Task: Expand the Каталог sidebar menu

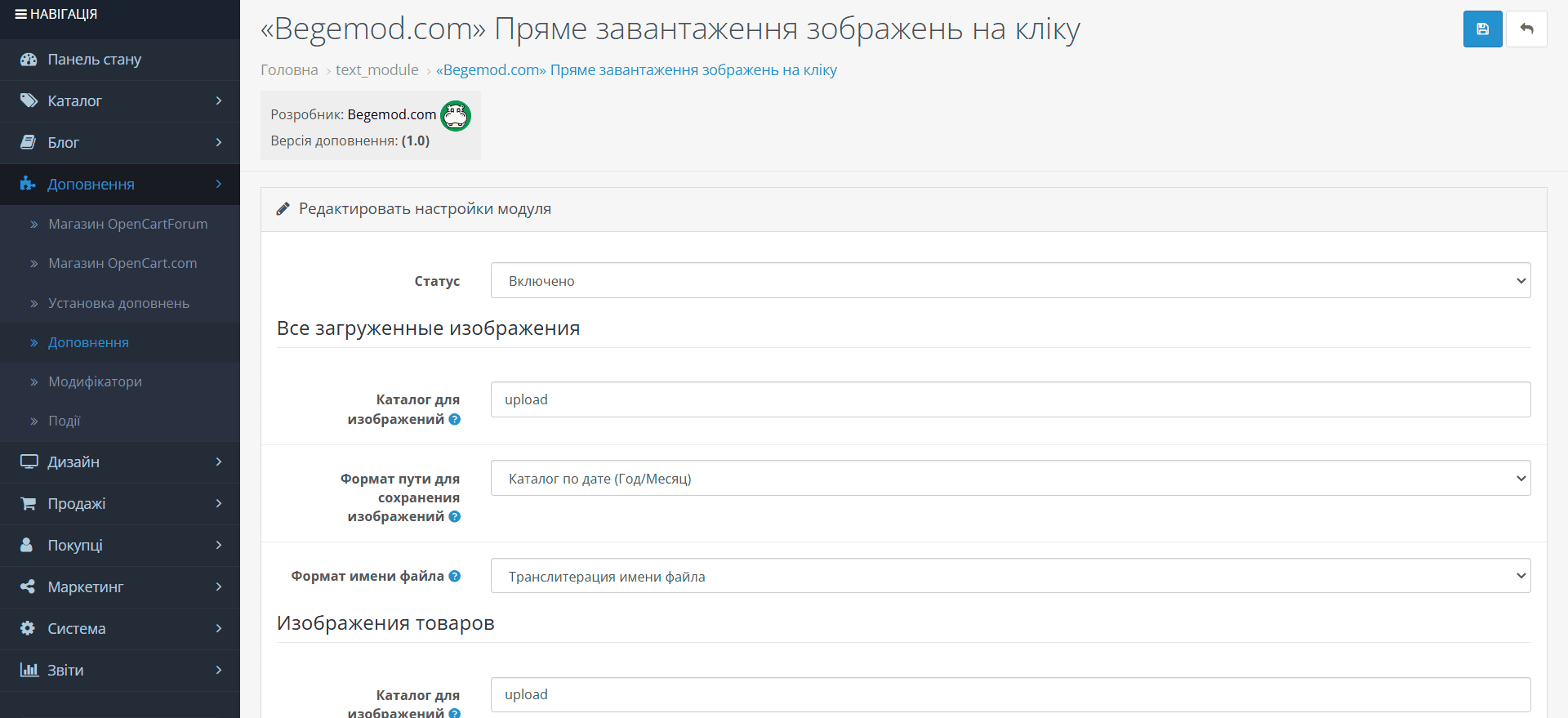Action: coord(120,101)
